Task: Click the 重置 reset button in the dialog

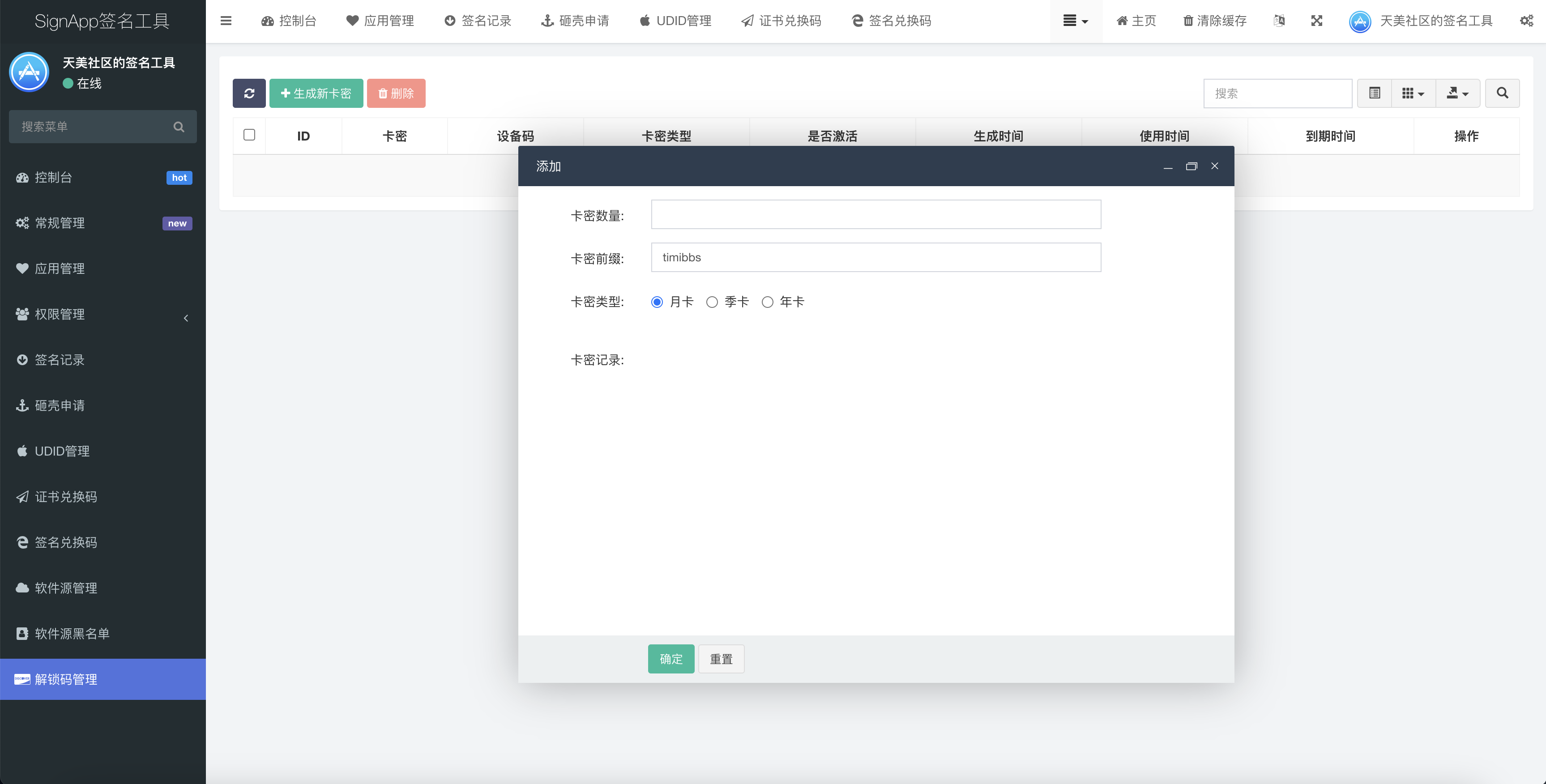Action: tap(721, 659)
